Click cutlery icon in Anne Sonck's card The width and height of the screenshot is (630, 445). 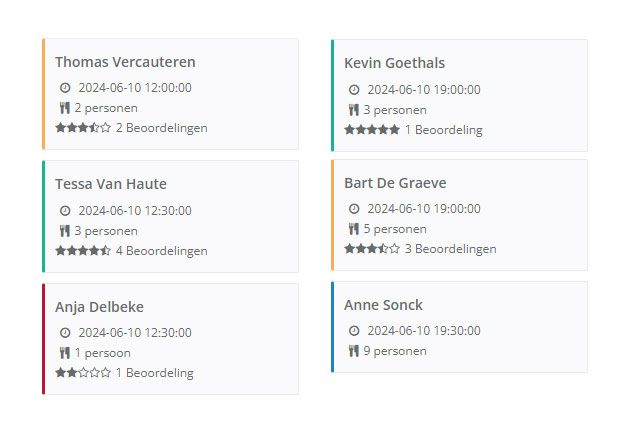click(353, 351)
